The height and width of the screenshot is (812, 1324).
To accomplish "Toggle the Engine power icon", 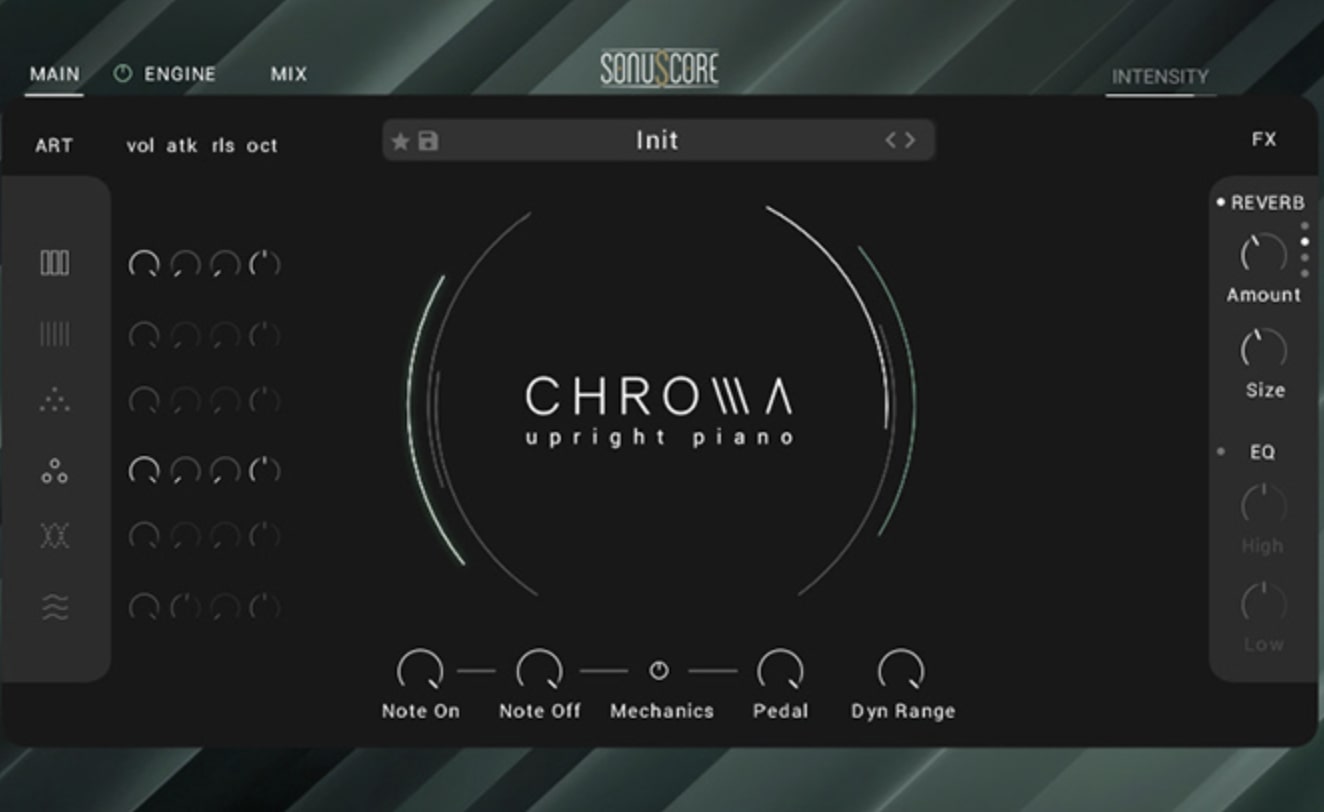I will point(122,73).
